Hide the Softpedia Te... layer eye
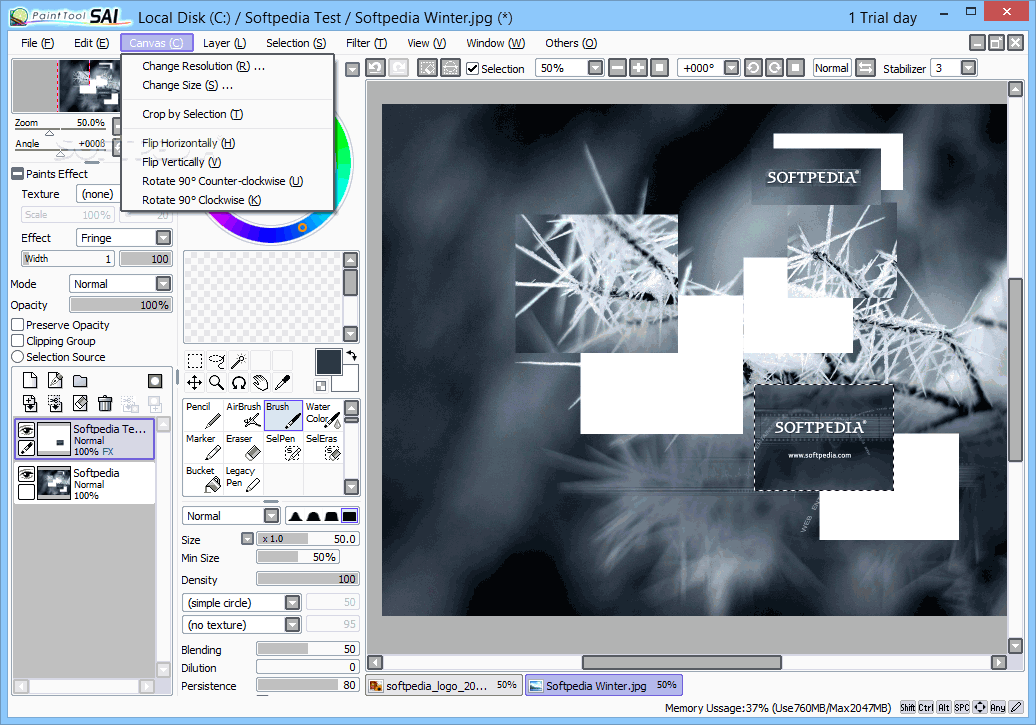This screenshot has height=725, width=1036. click(26, 430)
